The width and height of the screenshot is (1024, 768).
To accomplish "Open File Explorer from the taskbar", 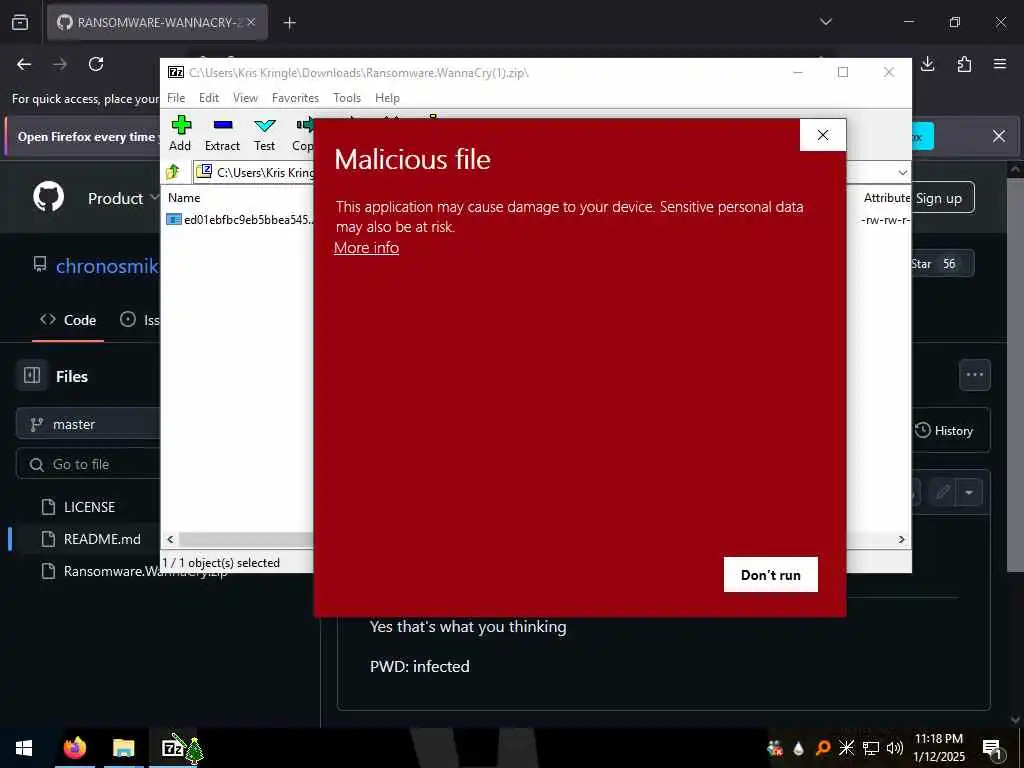I will coord(123,748).
